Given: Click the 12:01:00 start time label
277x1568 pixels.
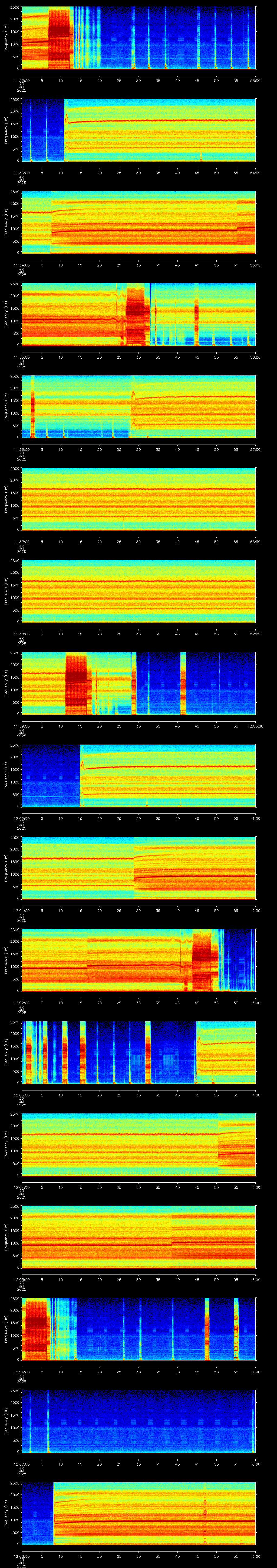Looking at the screenshot, I should coord(21,910).
